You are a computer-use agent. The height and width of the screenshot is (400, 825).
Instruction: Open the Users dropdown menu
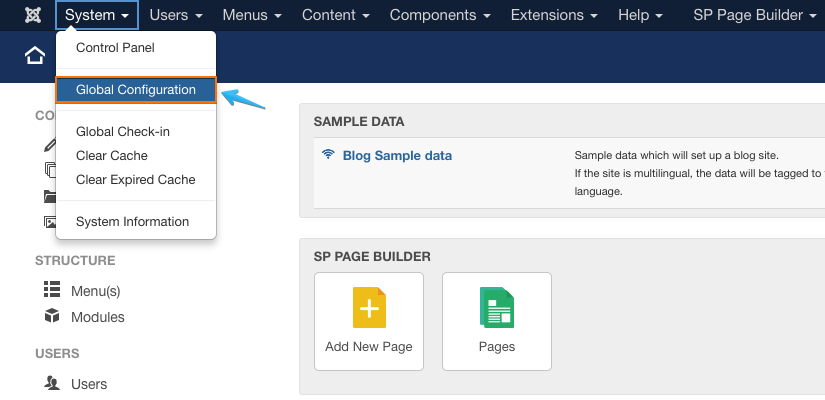[x=176, y=15]
